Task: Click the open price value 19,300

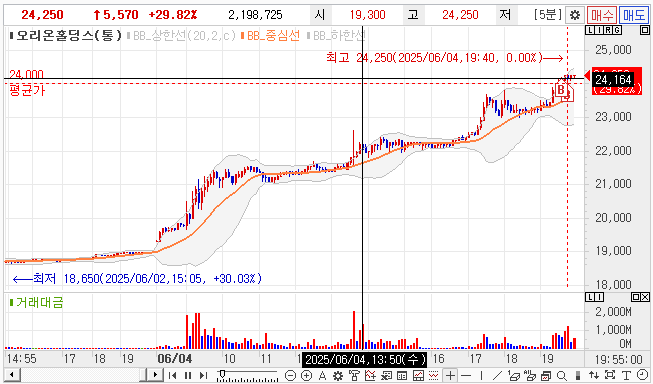Action: point(367,15)
